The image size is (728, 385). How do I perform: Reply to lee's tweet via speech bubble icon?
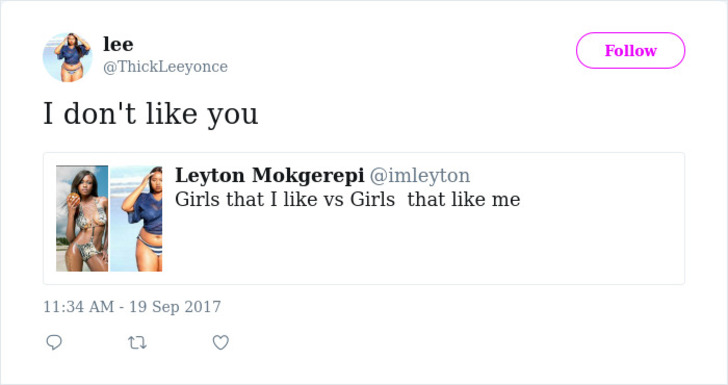pos(54,342)
